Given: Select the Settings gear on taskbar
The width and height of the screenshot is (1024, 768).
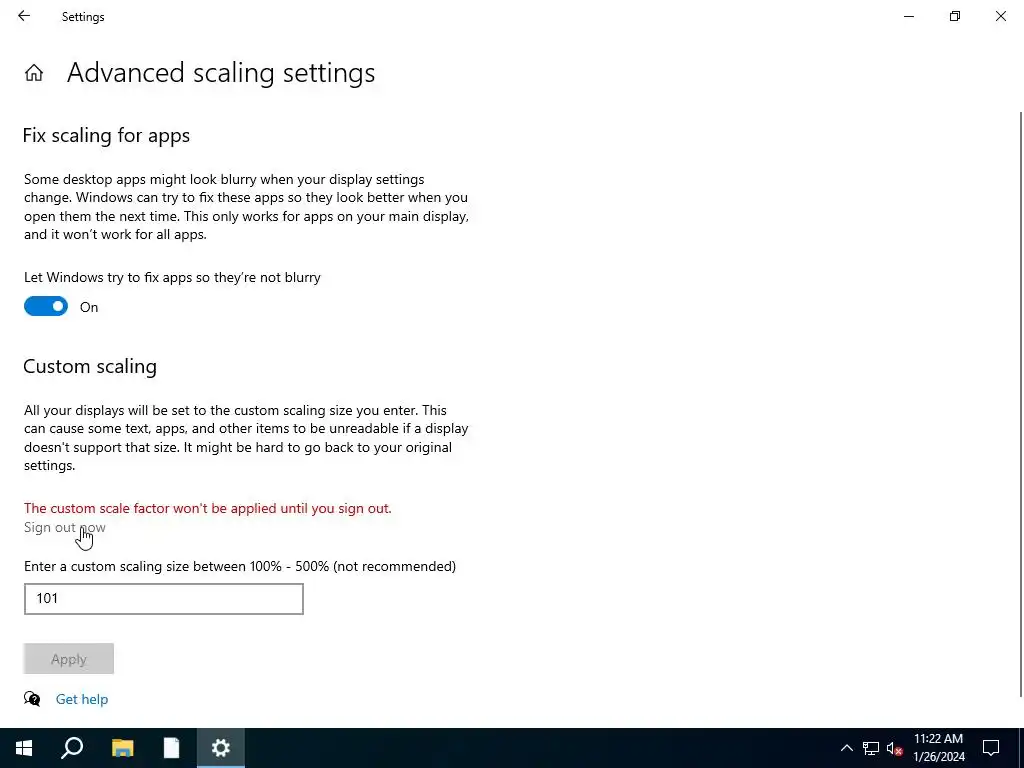Looking at the screenshot, I should tap(221, 748).
